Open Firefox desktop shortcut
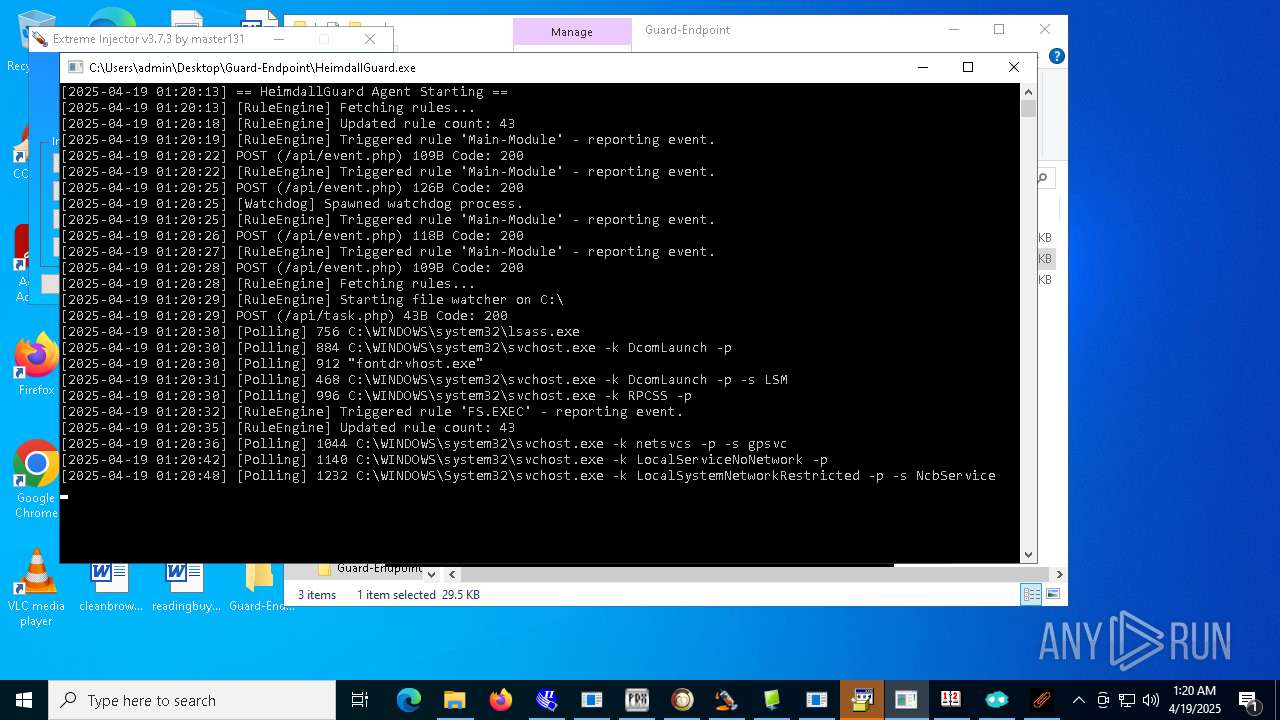Screen dimensions: 1280x720 (x=36, y=364)
